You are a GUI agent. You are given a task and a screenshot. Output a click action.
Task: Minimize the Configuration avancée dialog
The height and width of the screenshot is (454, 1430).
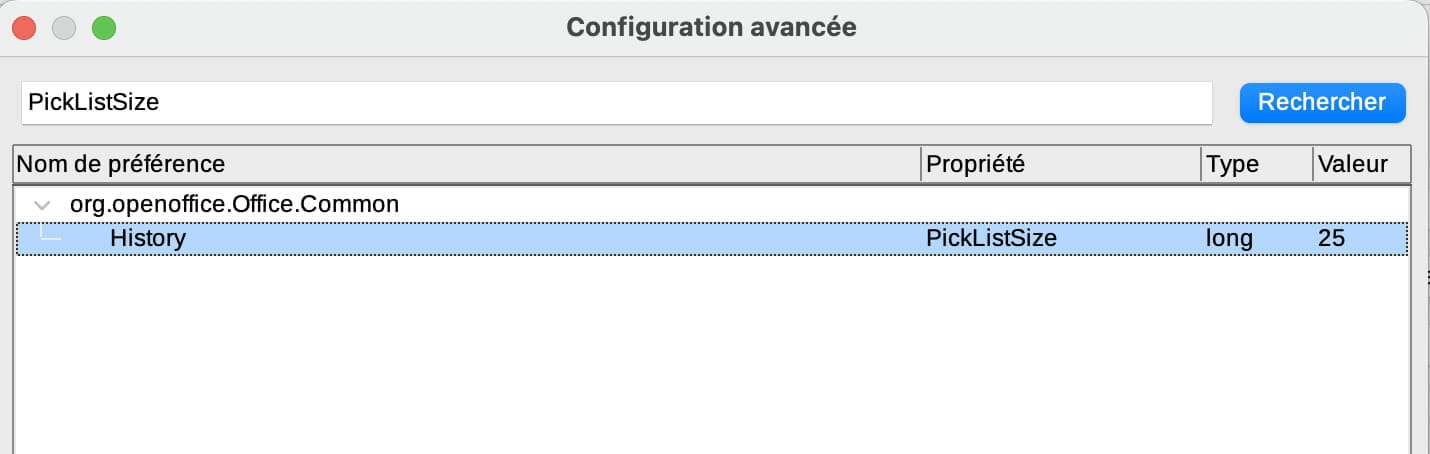(x=65, y=28)
